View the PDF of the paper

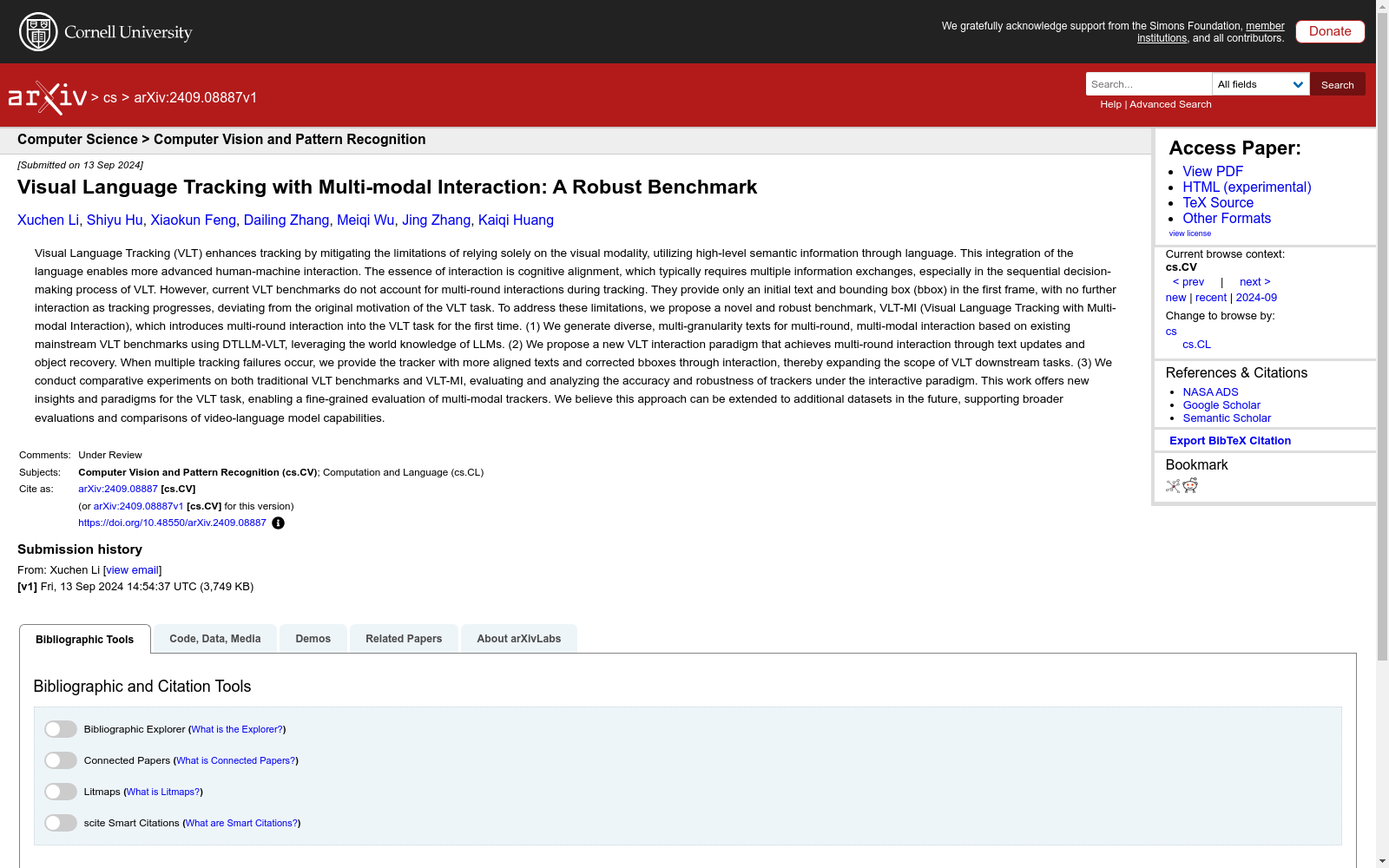1212,171
